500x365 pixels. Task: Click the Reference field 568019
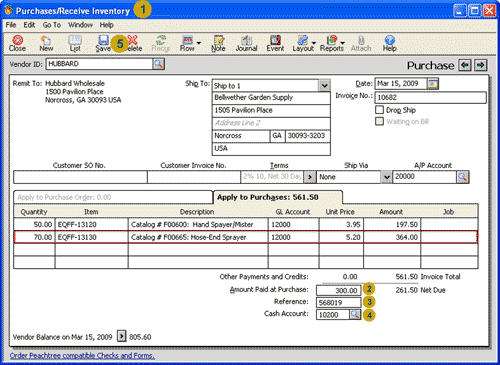tap(338, 302)
